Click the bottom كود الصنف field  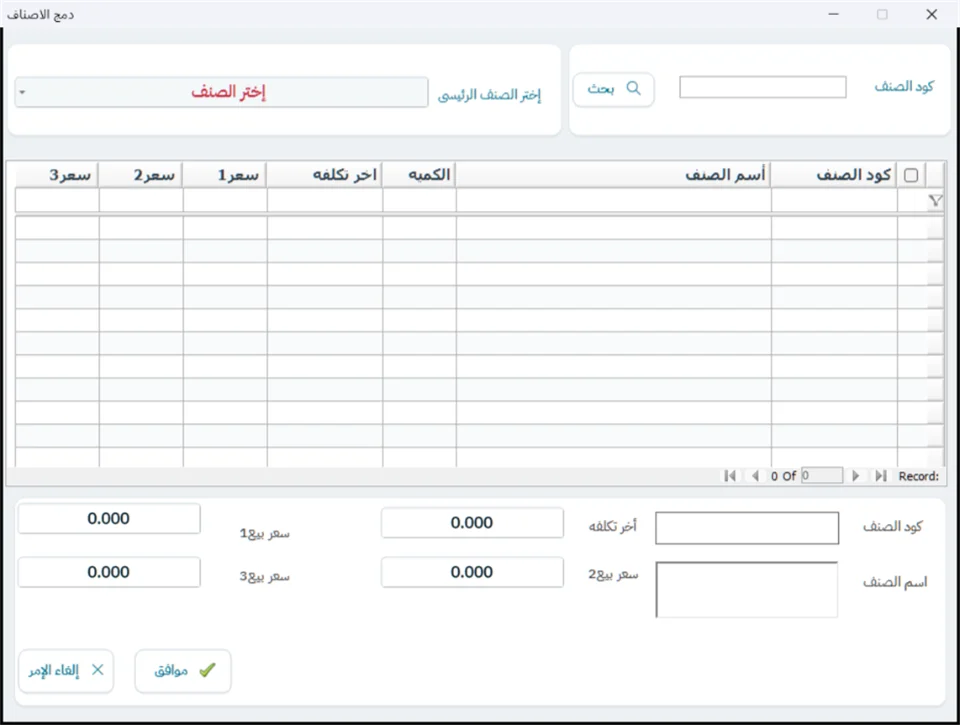(747, 528)
